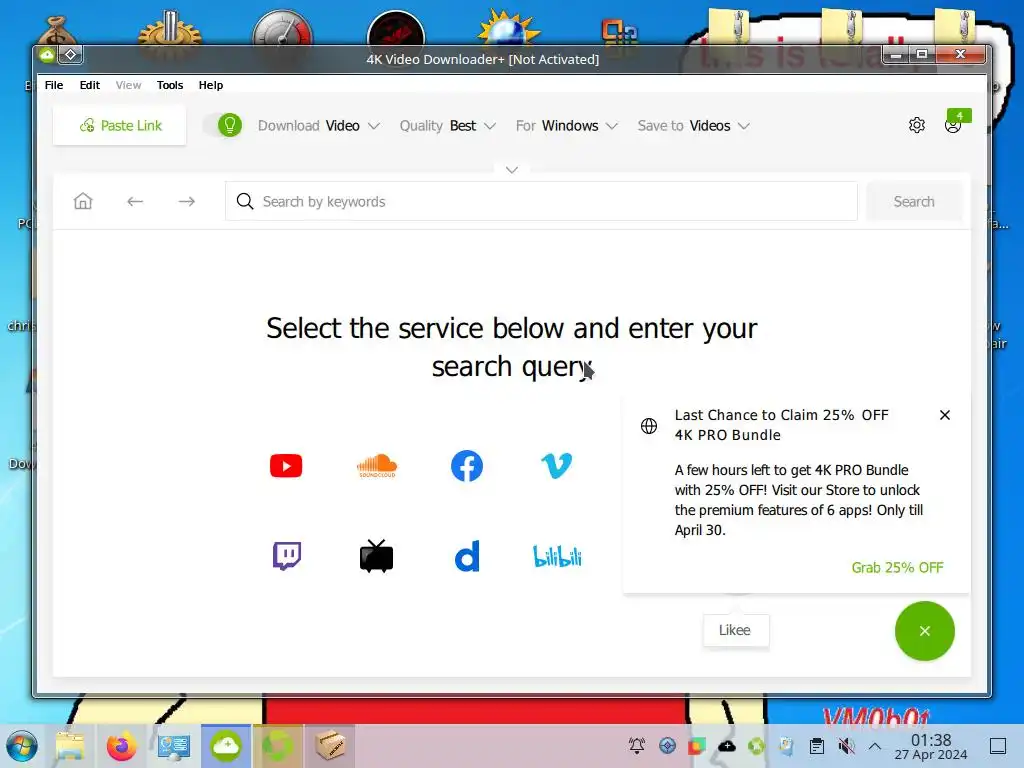Image resolution: width=1024 pixels, height=768 pixels.
Task: Focus the Search by keywords field
Action: (x=541, y=201)
